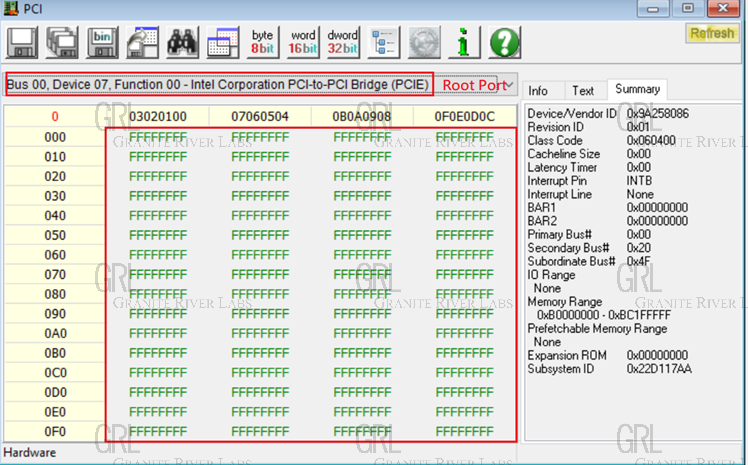Select row offset 000

point(55,137)
